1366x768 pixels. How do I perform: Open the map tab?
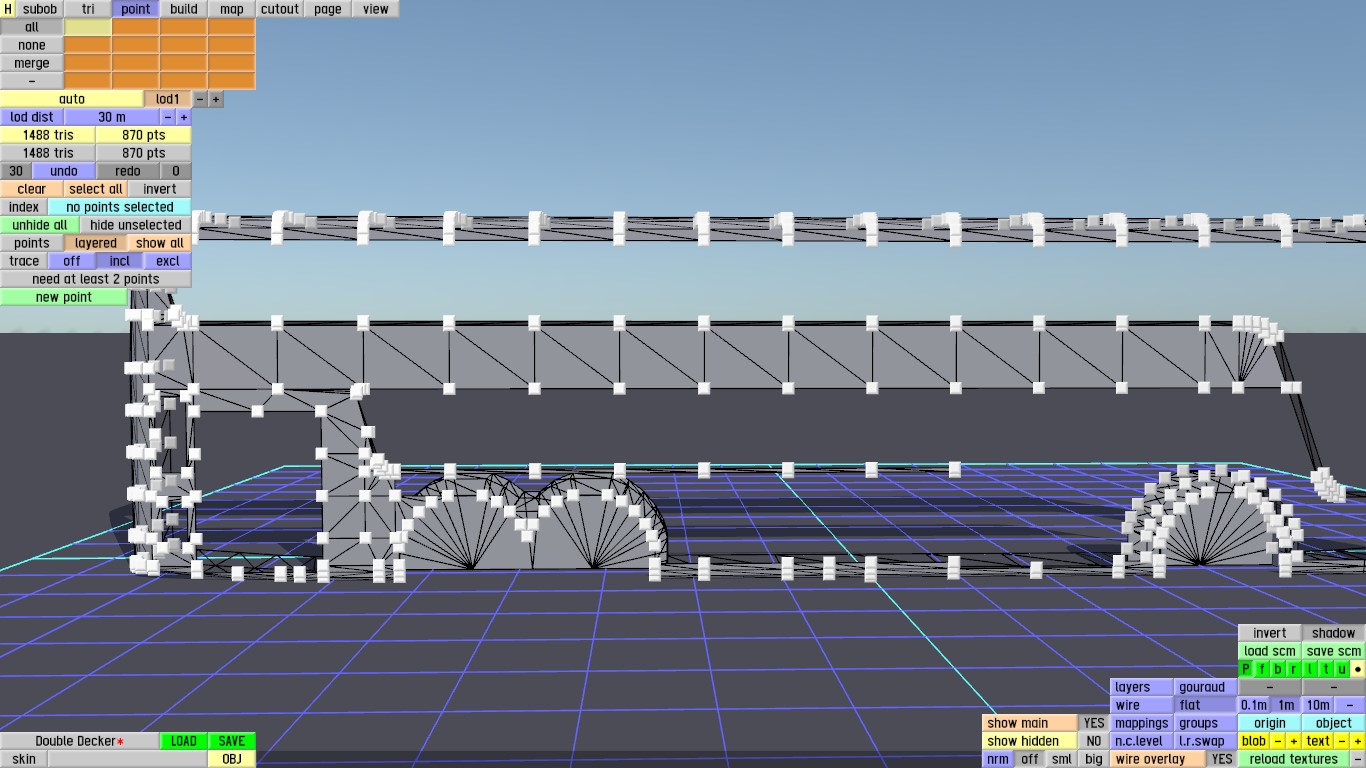(x=232, y=9)
